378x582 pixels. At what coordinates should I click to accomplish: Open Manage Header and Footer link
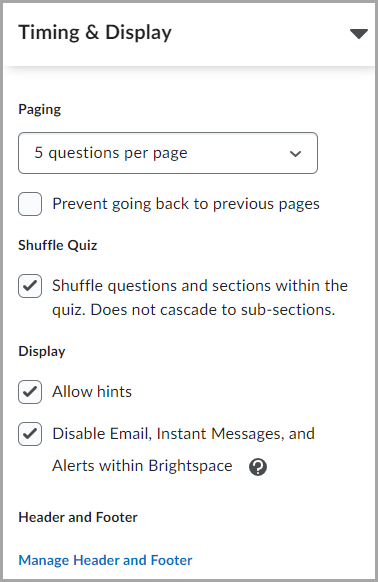pyautogui.click(x=105, y=560)
